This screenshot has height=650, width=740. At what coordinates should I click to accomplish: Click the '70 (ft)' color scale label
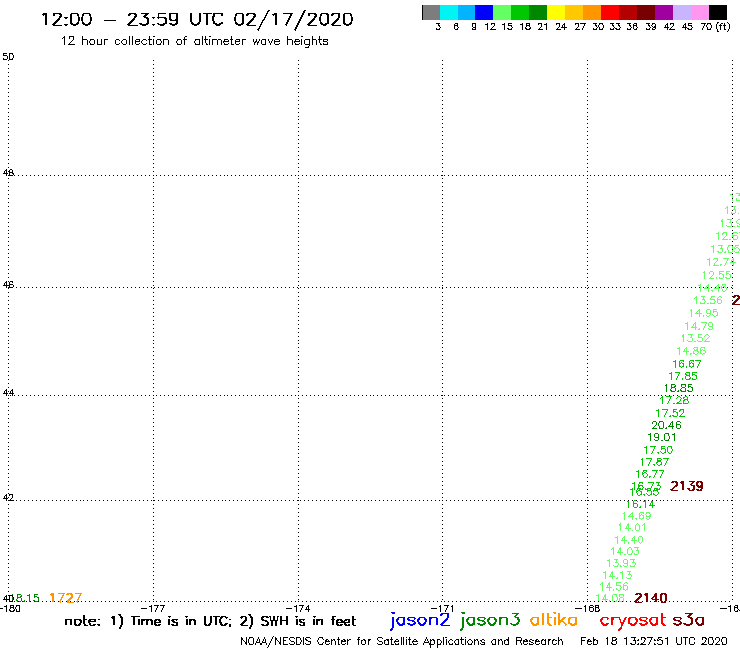[715, 27]
